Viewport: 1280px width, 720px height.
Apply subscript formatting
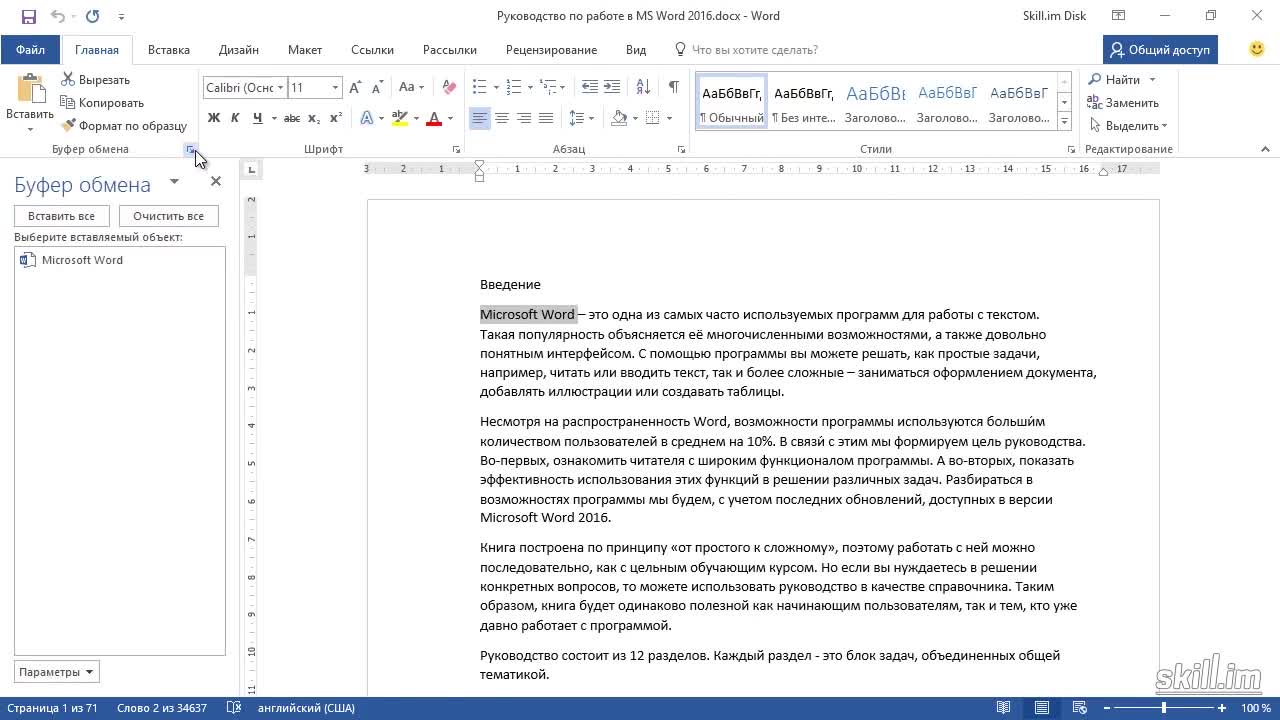(314, 118)
